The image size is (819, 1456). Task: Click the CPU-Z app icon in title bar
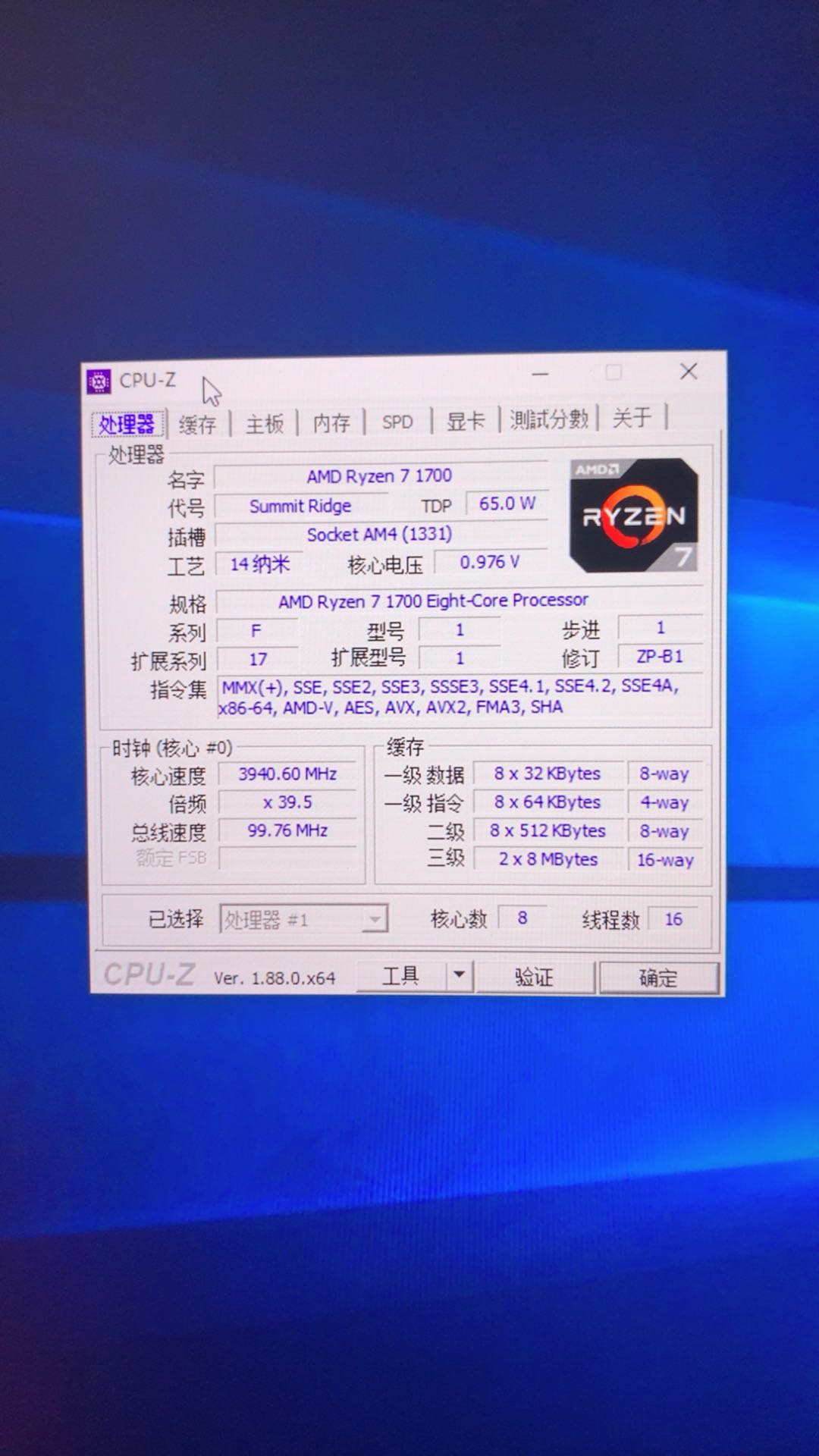(99, 381)
